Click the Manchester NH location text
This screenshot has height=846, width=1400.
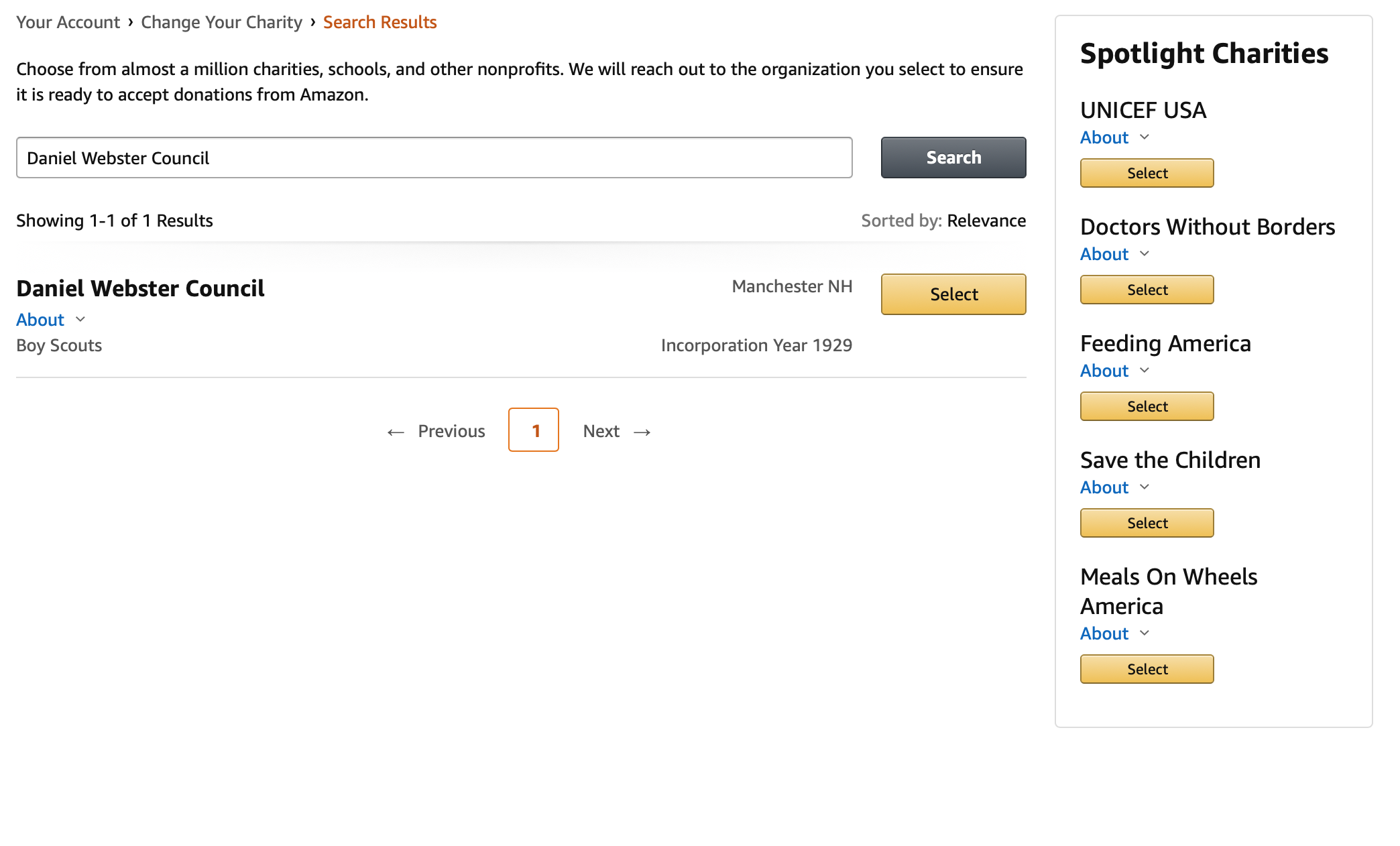(792, 286)
